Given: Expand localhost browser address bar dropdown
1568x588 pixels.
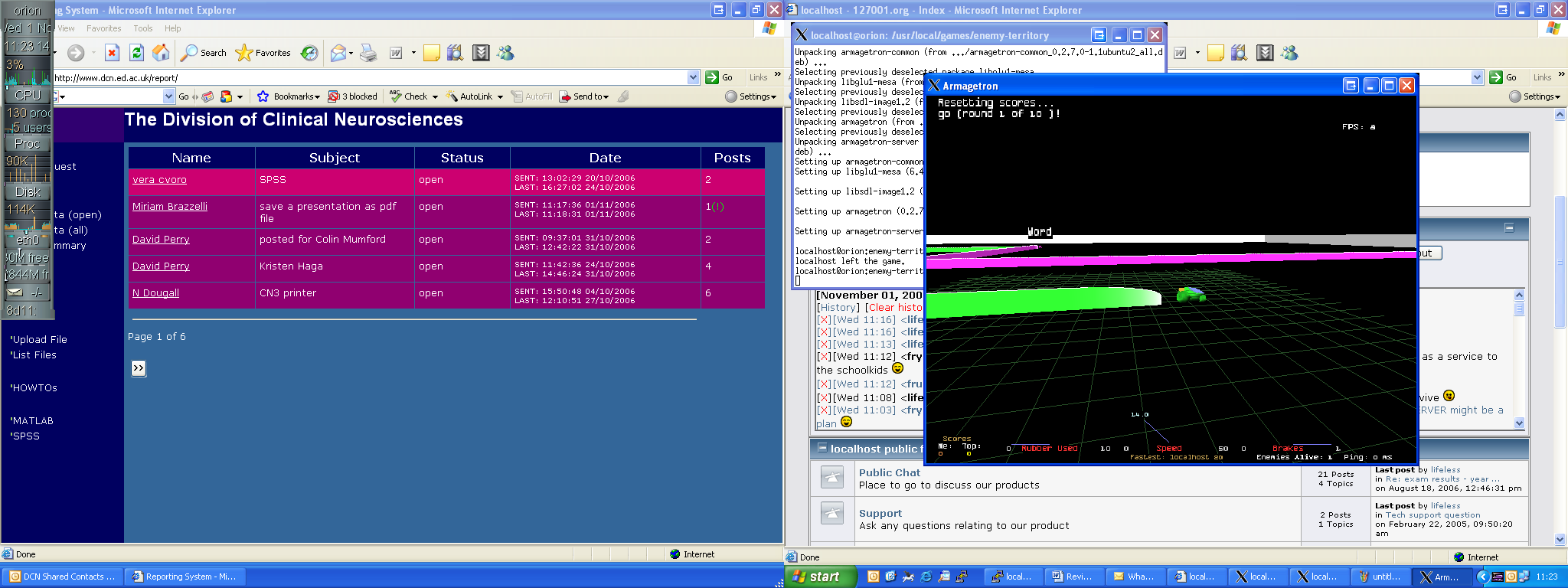Looking at the screenshot, I should tap(1477, 77).
